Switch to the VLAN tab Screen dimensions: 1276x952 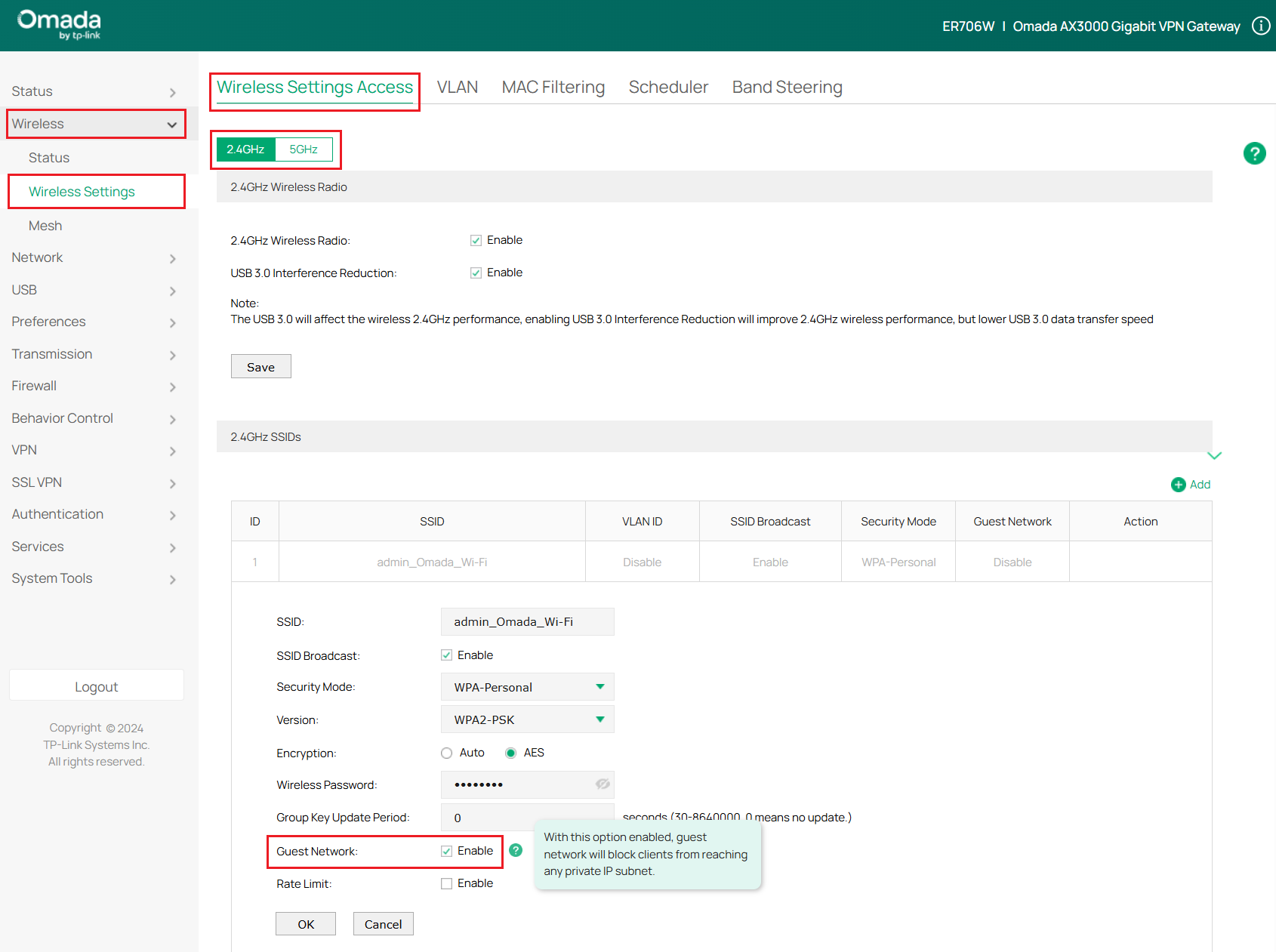pyautogui.click(x=458, y=87)
